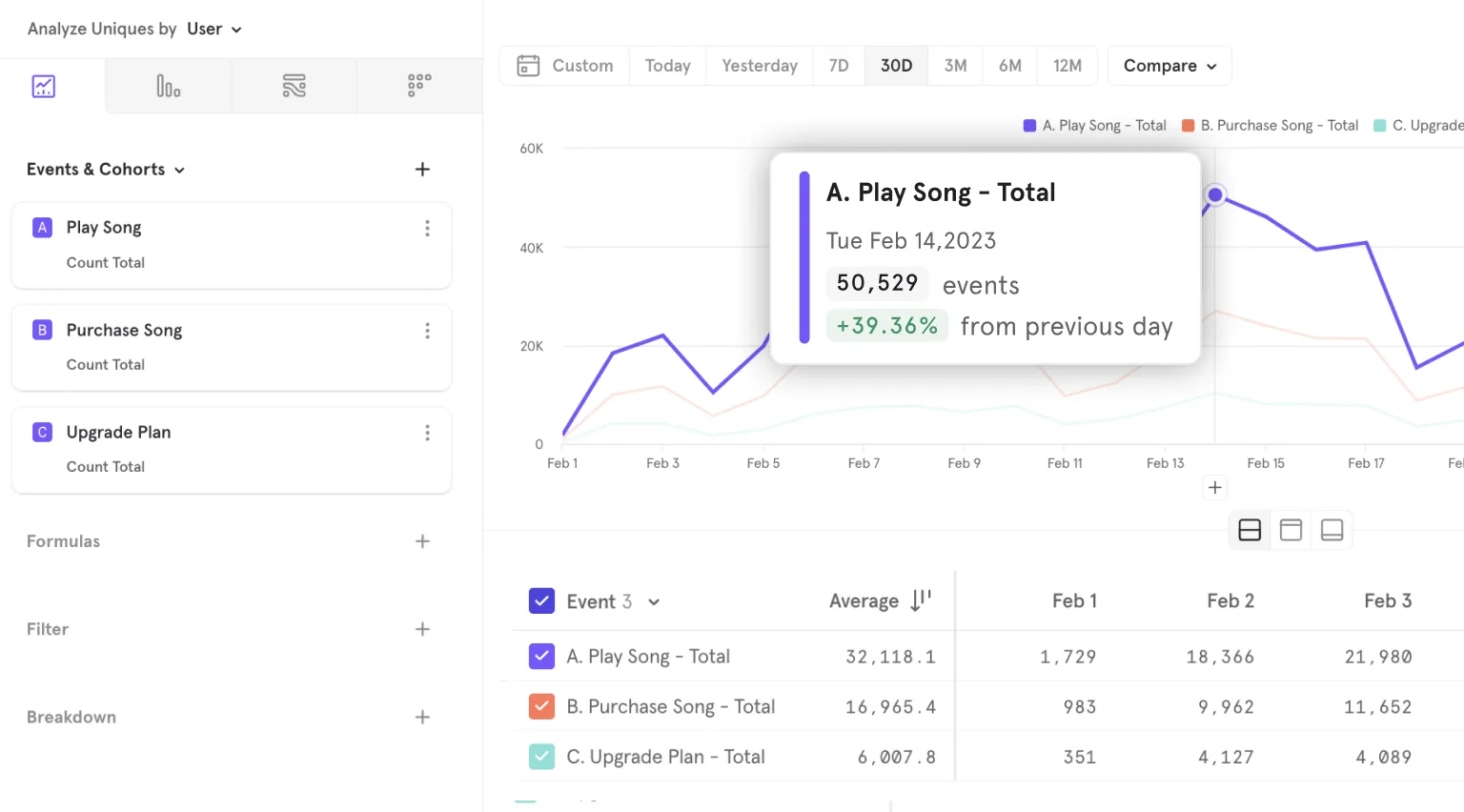Click the 18,366 Feb 2 cell
The image size is (1464, 812).
pos(1220,657)
